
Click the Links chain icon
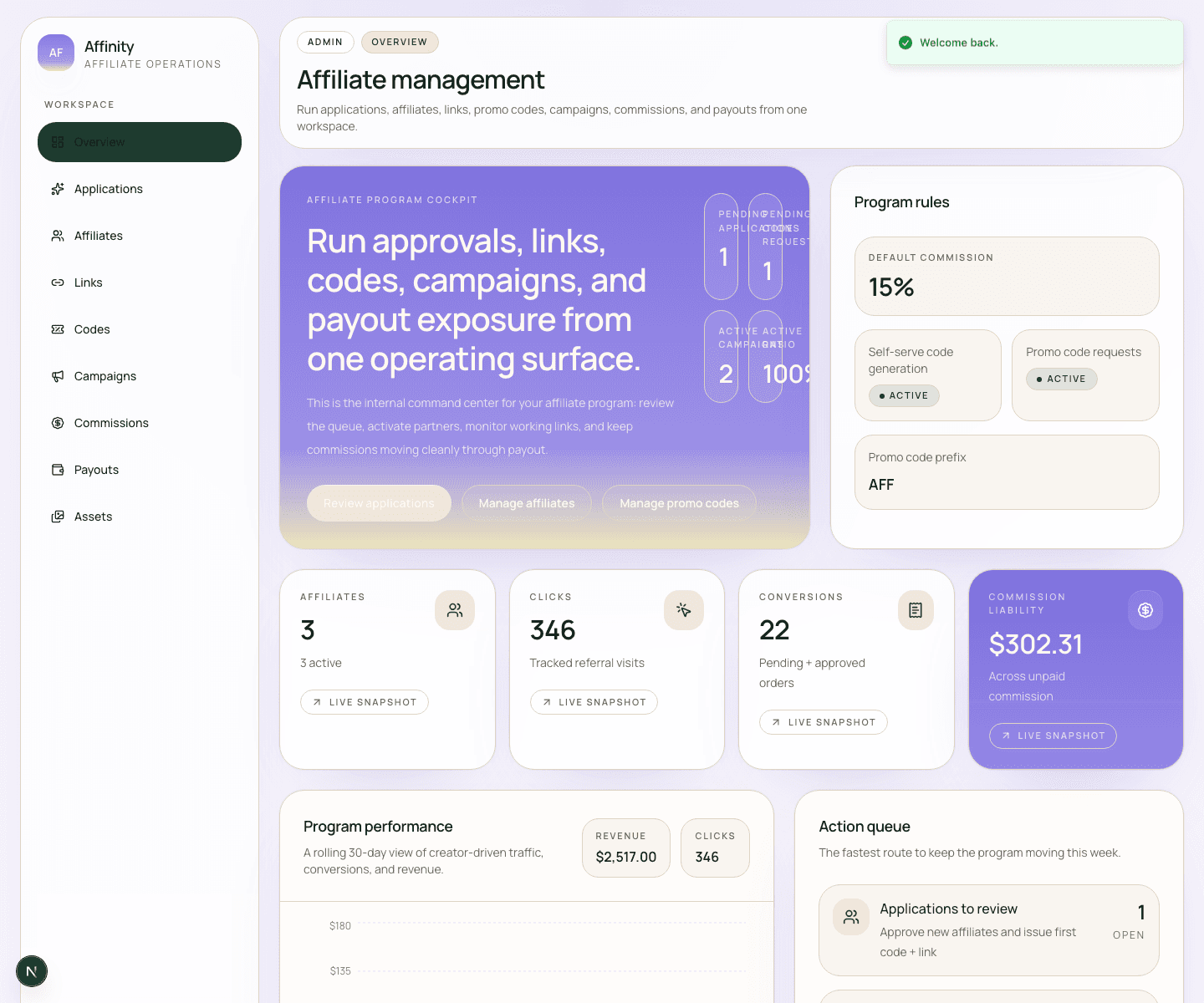(57, 283)
